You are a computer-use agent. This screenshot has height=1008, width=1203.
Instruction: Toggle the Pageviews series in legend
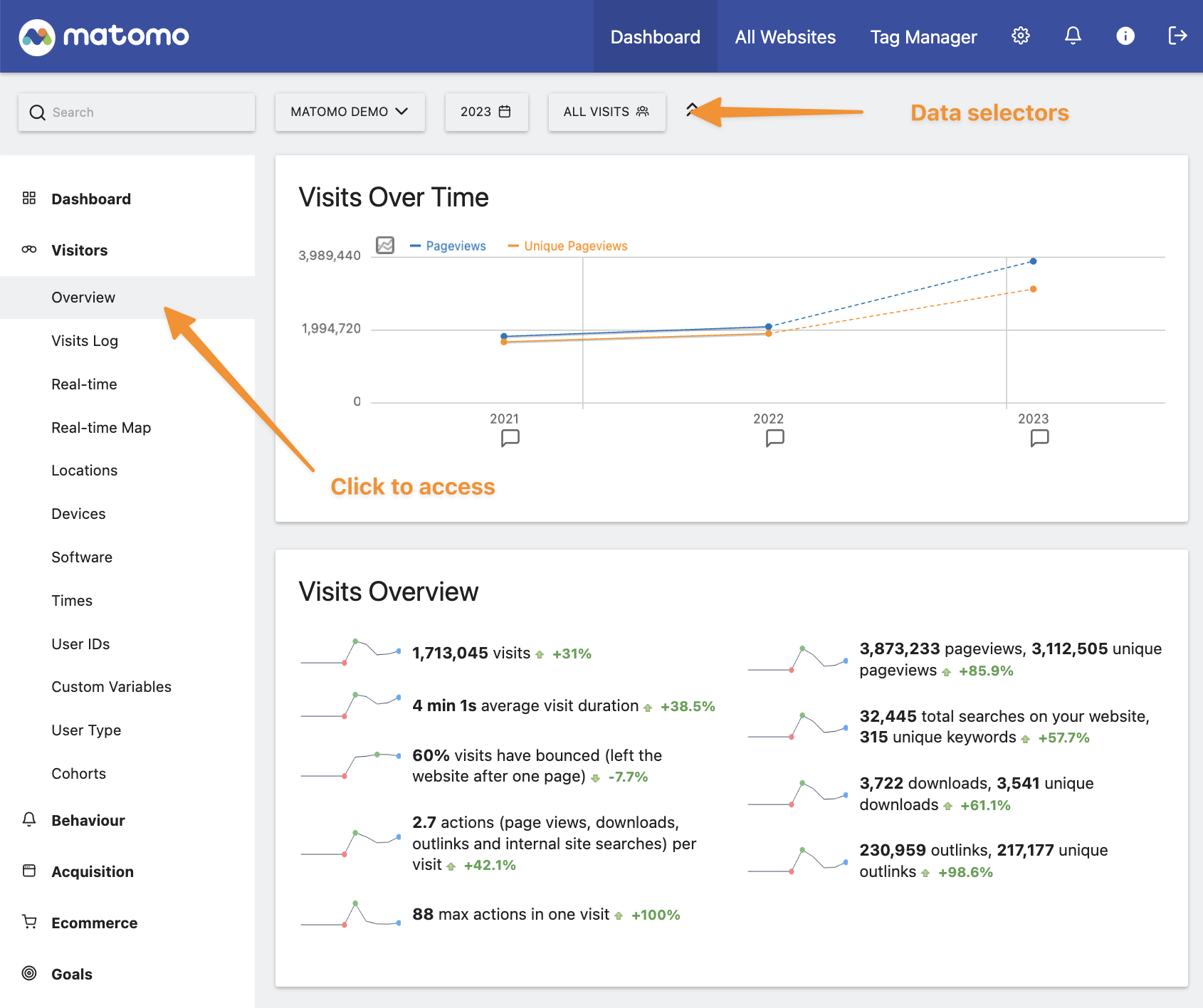click(448, 246)
